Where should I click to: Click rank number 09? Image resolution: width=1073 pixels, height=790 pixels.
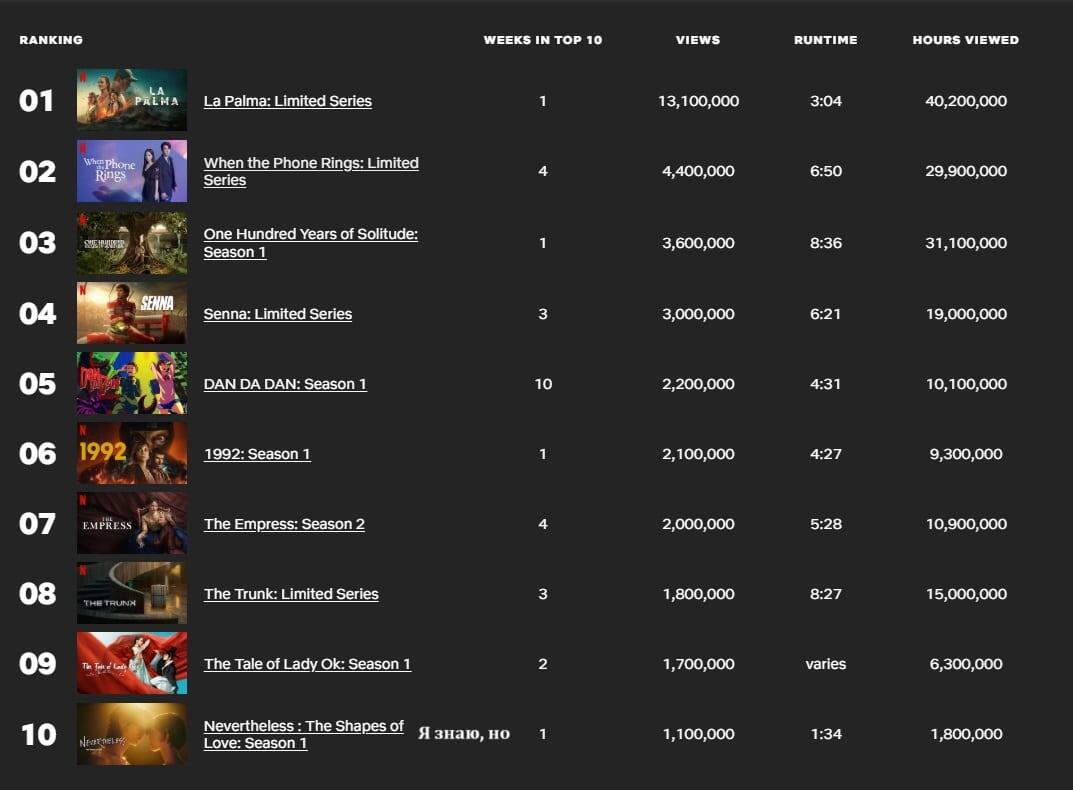coord(38,663)
